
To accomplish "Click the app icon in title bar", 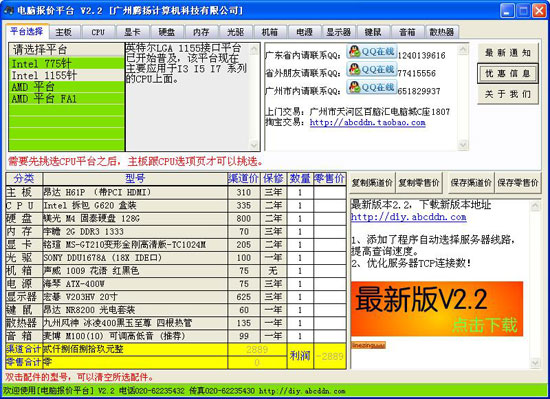I will click(8, 11).
